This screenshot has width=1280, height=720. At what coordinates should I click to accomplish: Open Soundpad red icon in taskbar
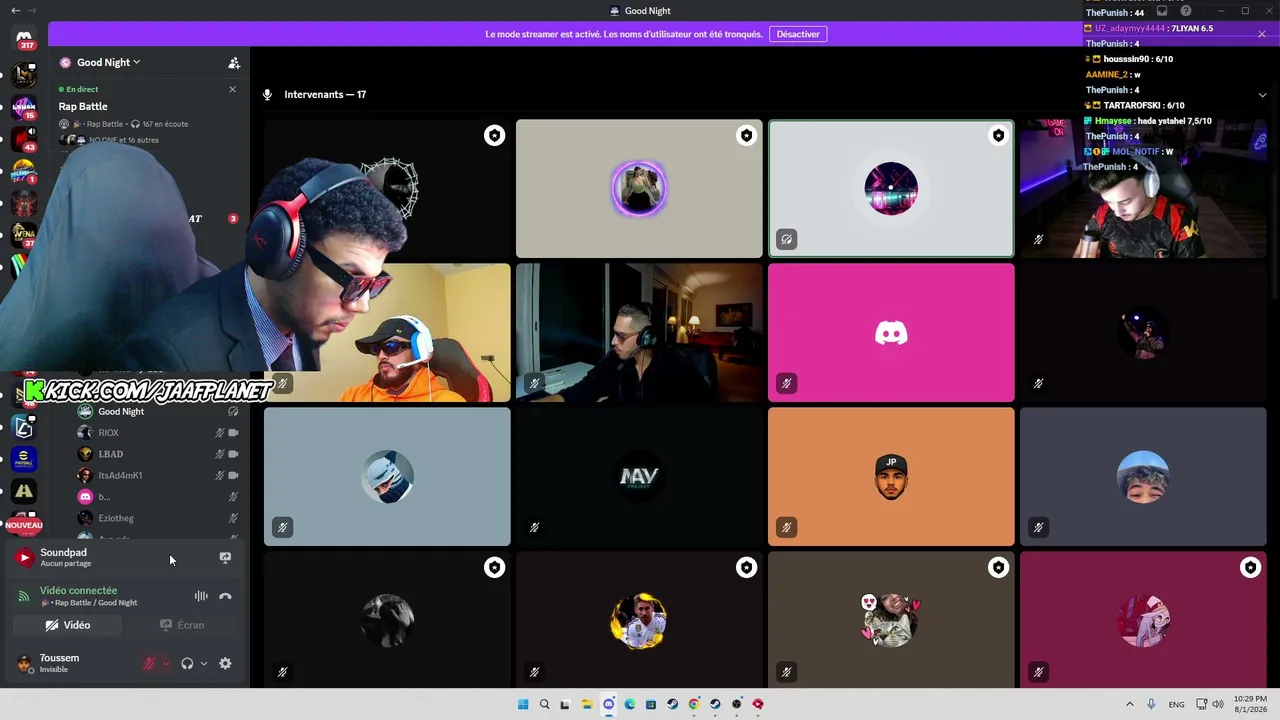(758, 704)
